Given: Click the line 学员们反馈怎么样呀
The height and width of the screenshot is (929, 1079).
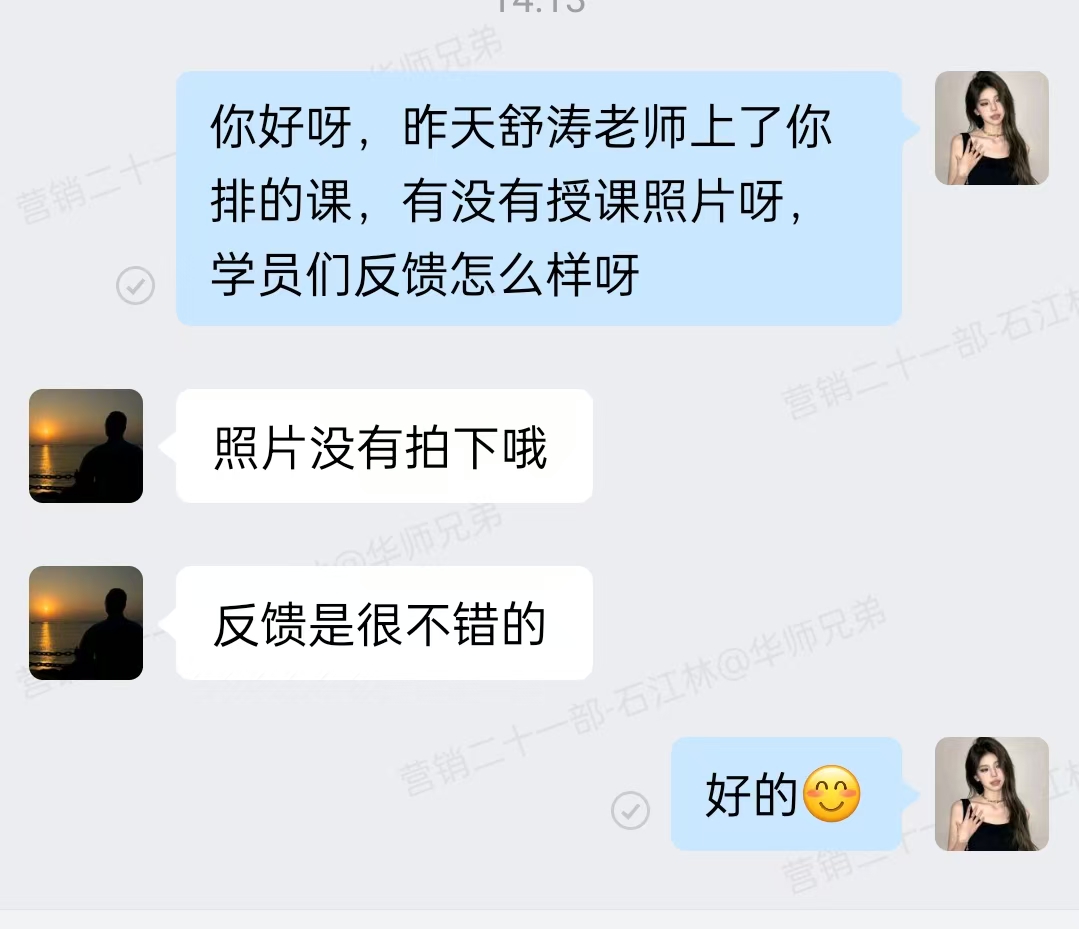Looking at the screenshot, I should click(425, 275).
